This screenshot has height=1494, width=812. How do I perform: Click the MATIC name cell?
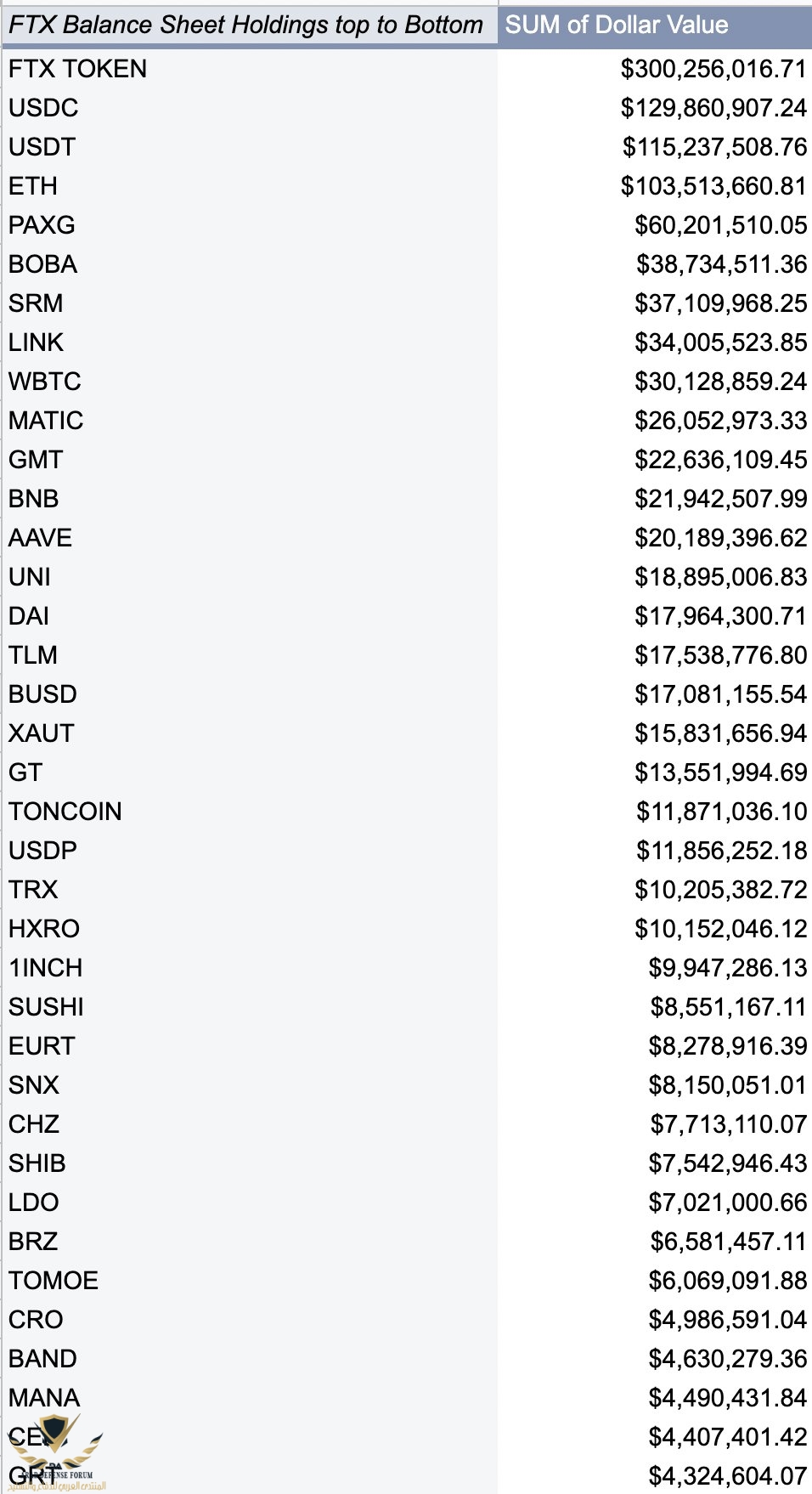tap(46, 421)
